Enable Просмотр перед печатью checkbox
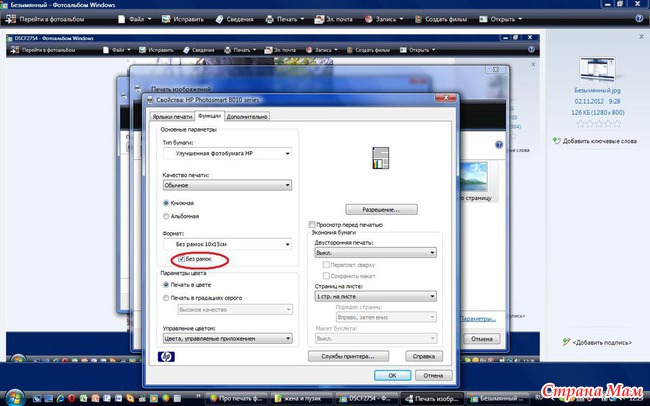This screenshot has width=650, height=406. pyautogui.click(x=312, y=225)
